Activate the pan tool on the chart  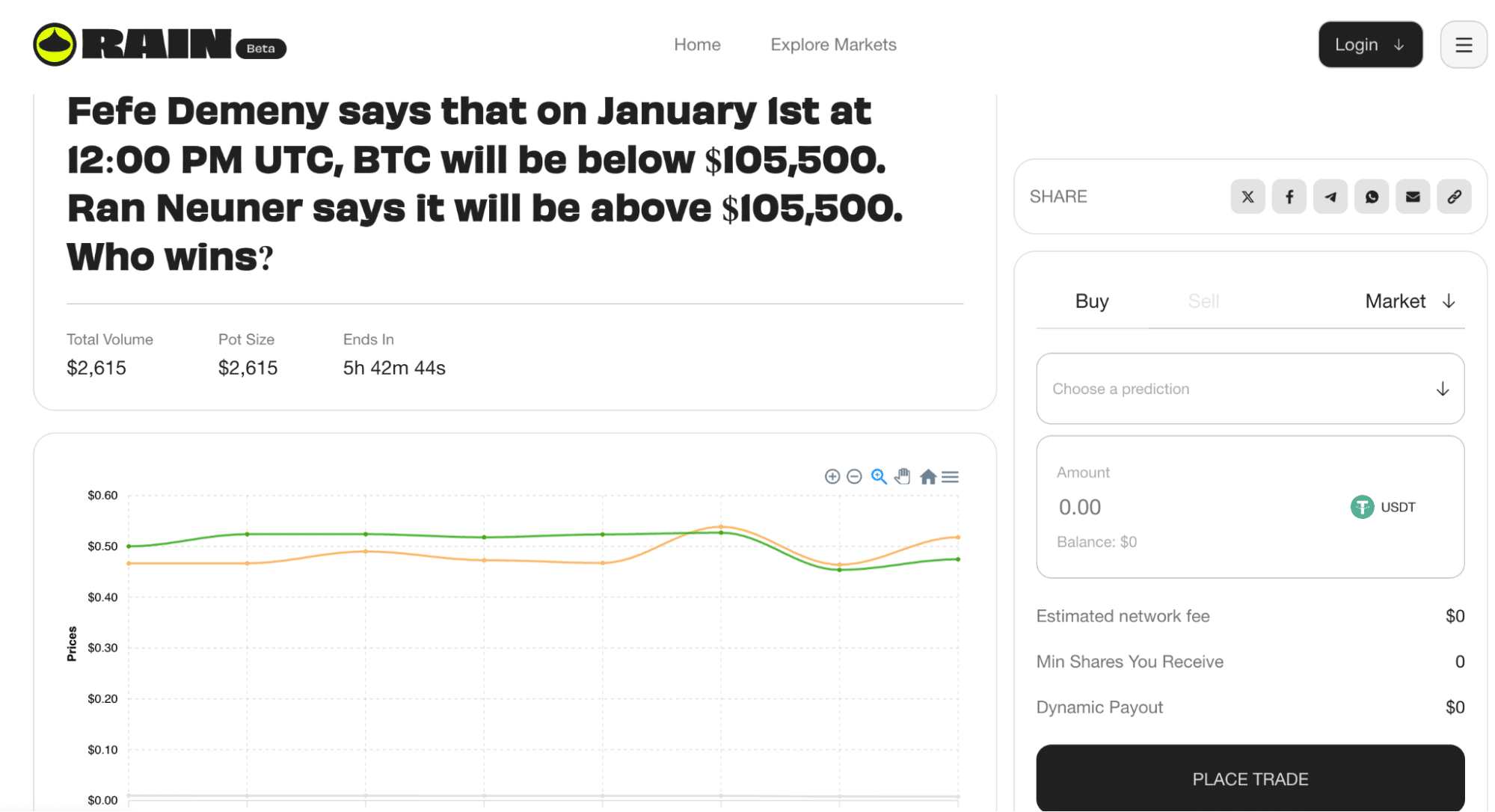tap(903, 476)
